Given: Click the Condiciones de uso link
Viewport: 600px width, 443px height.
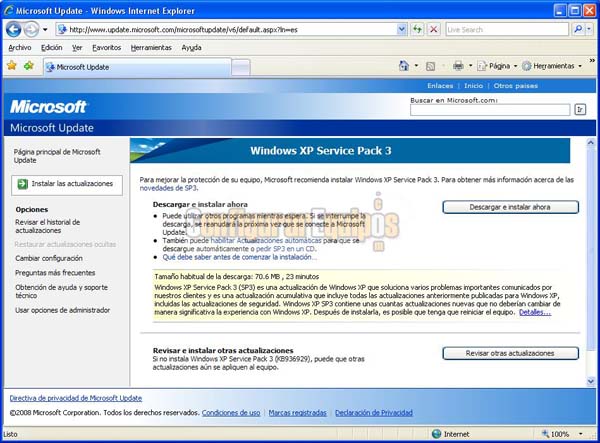Looking at the screenshot, I should (231, 412).
